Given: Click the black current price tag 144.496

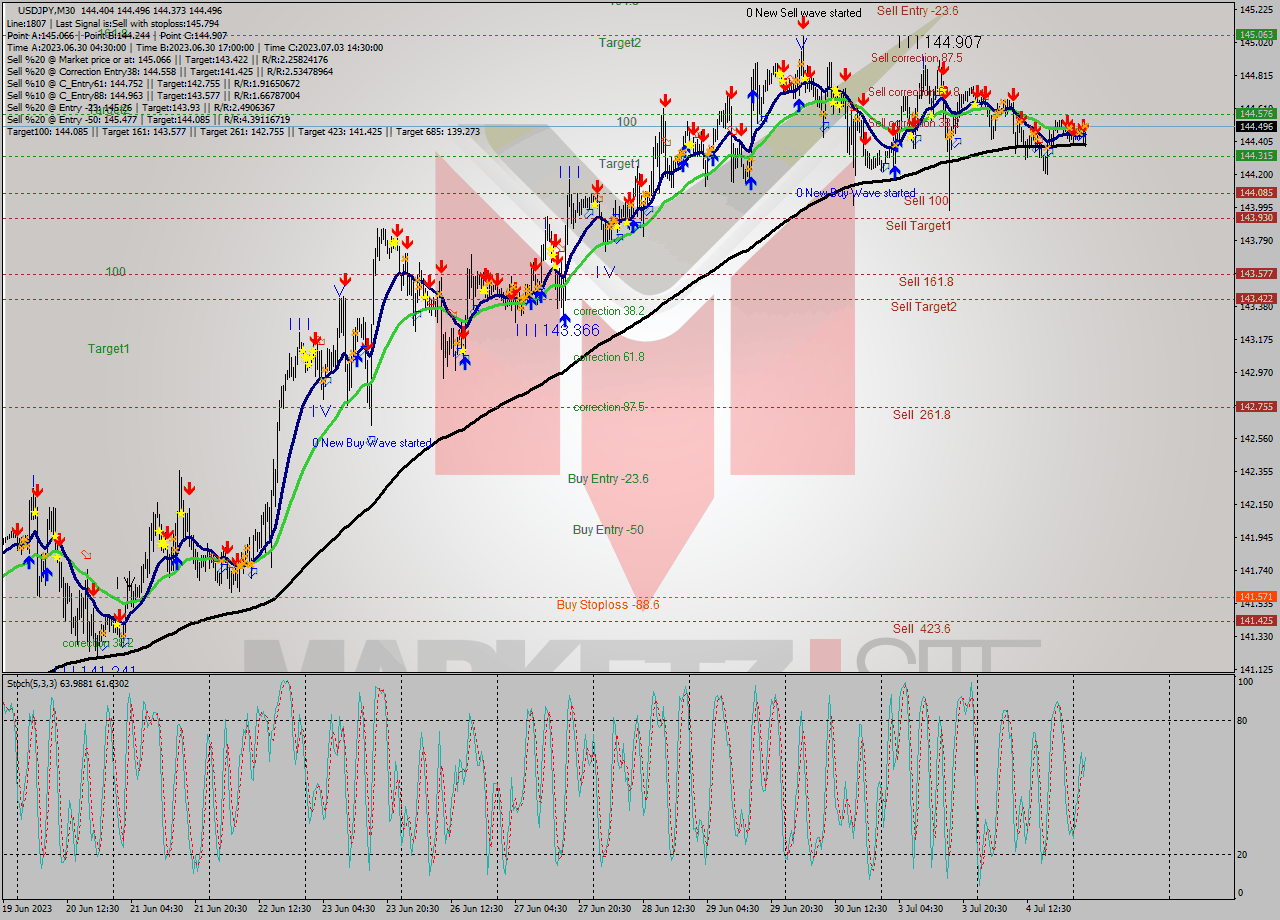Looking at the screenshot, I should point(1256,126).
